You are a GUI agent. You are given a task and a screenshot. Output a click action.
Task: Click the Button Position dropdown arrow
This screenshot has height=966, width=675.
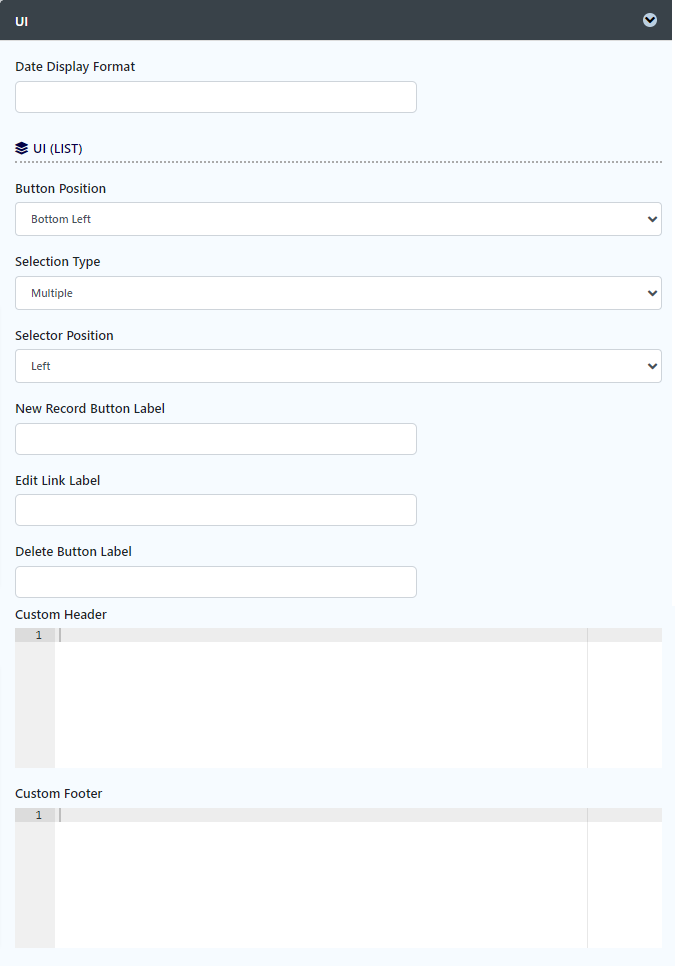pos(652,219)
